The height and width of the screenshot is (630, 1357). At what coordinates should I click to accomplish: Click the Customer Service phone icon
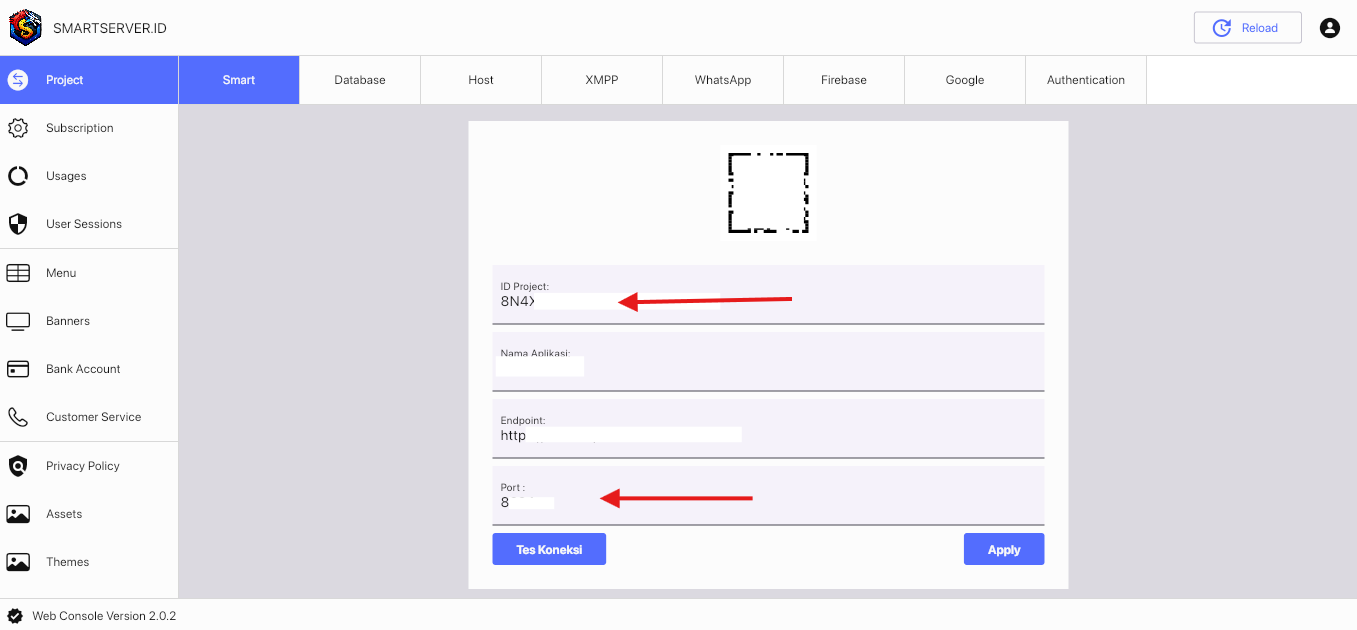coord(18,417)
